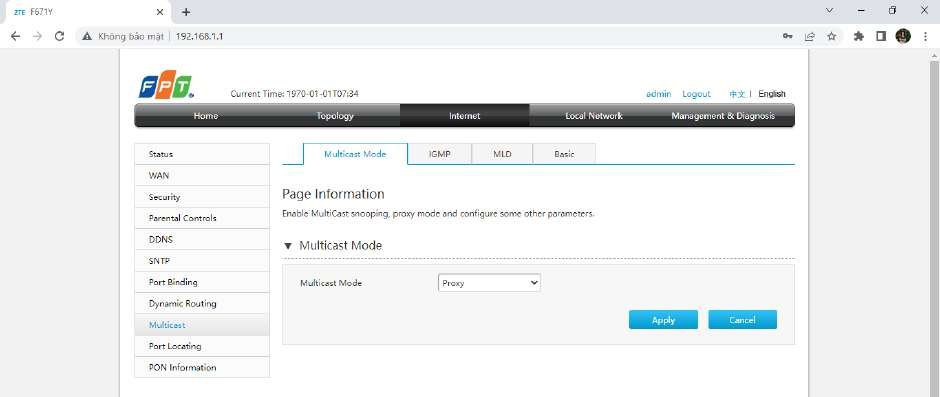Toggle the browser side panel icon
The image size is (940, 397).
(881, 37)
